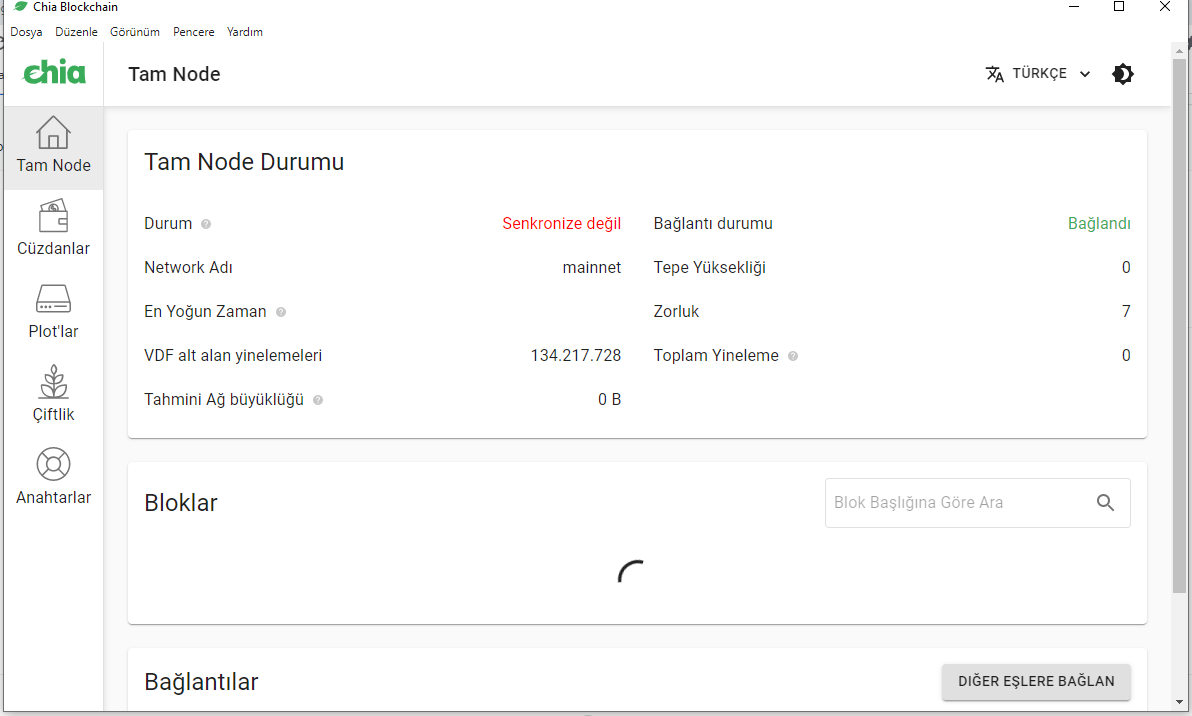
Task: Open the Tam Node sidebar section
Action: (x=53, y=147)
